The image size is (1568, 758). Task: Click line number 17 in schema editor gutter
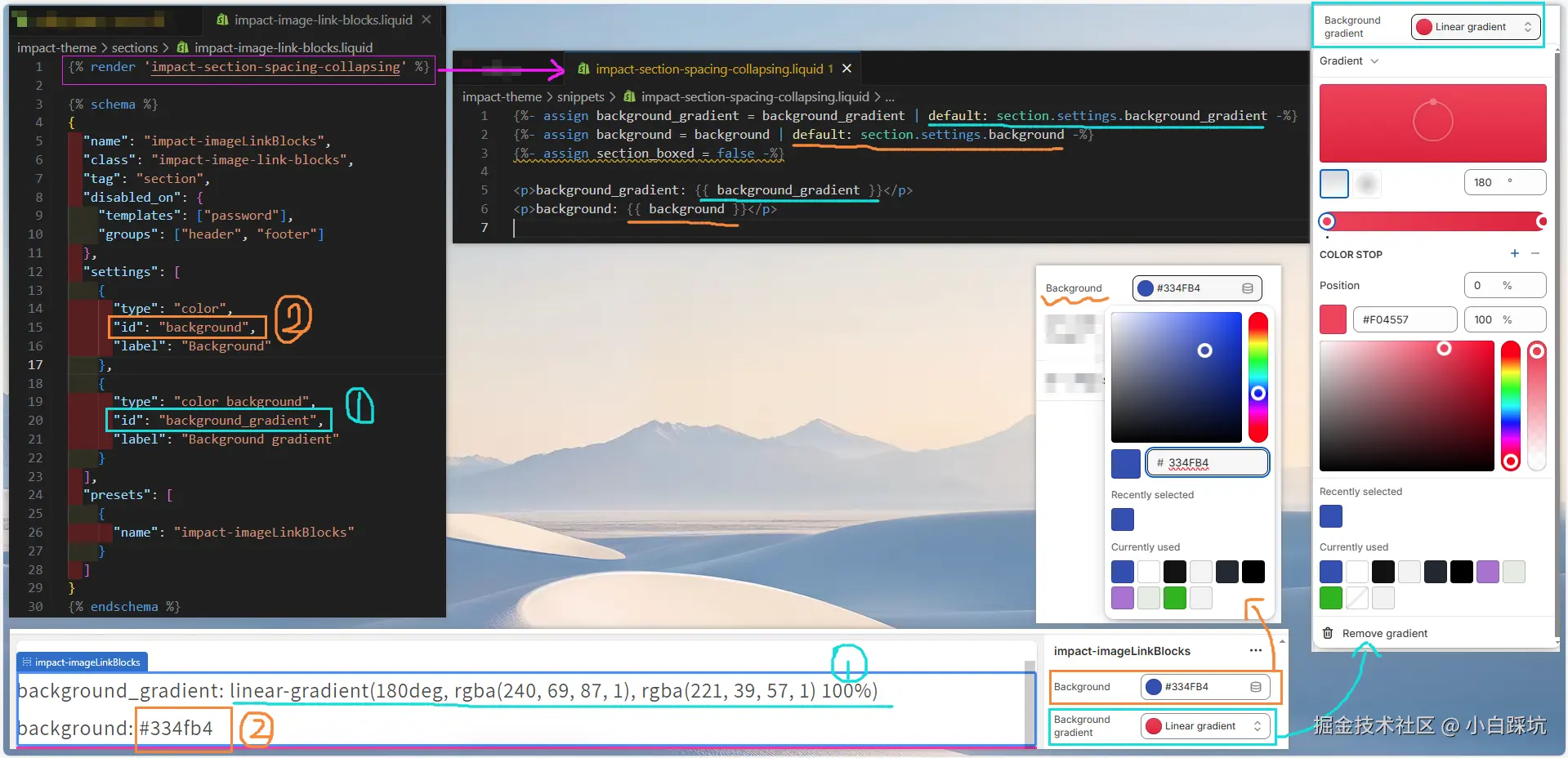(35, 364)
